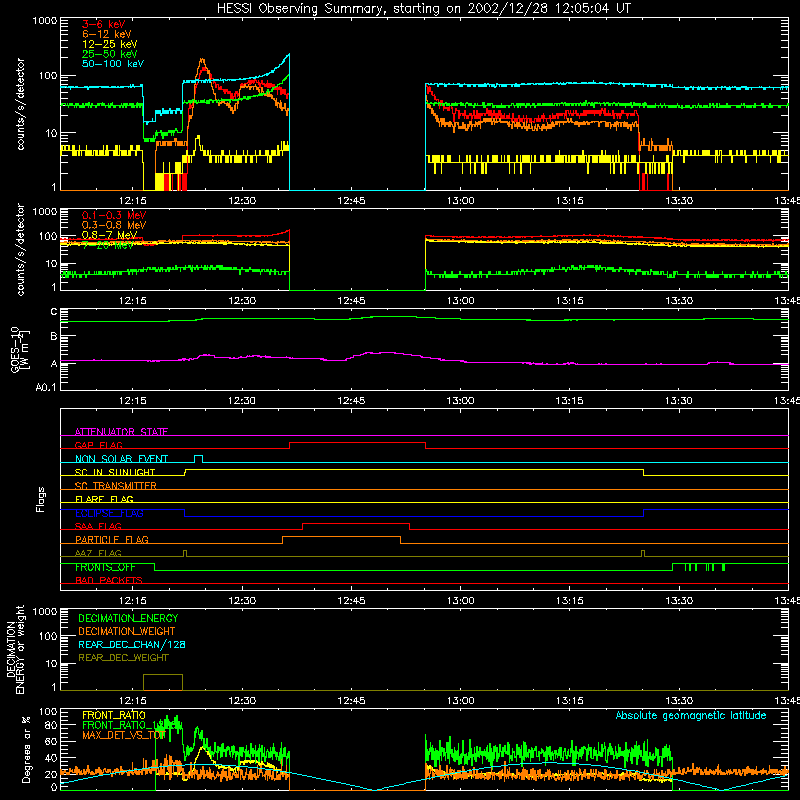Click the 25-50 keV legend entry
This screenshot has width=800, height=800.
point(110,54)
